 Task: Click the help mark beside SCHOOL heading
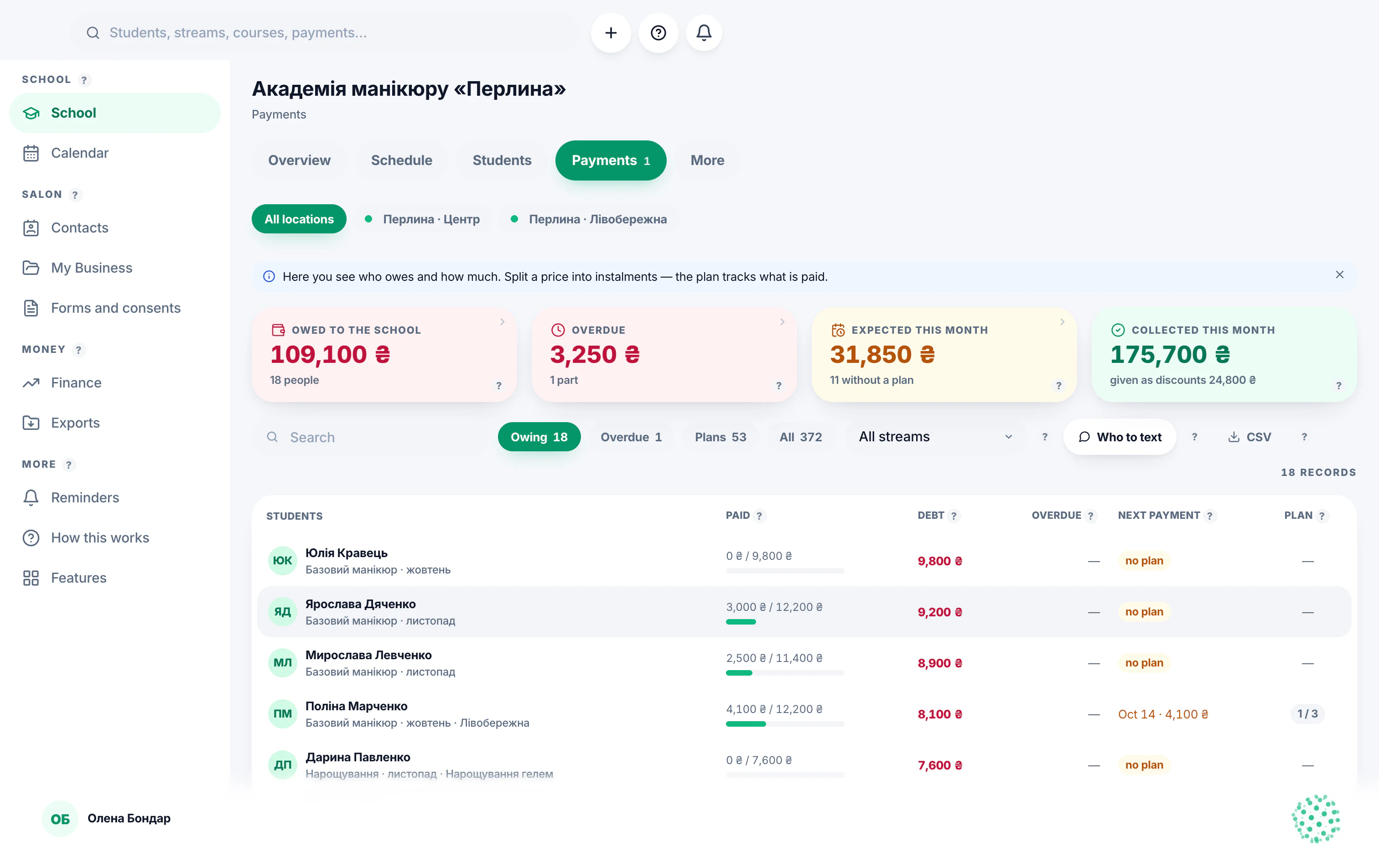[x=84, y=80]
